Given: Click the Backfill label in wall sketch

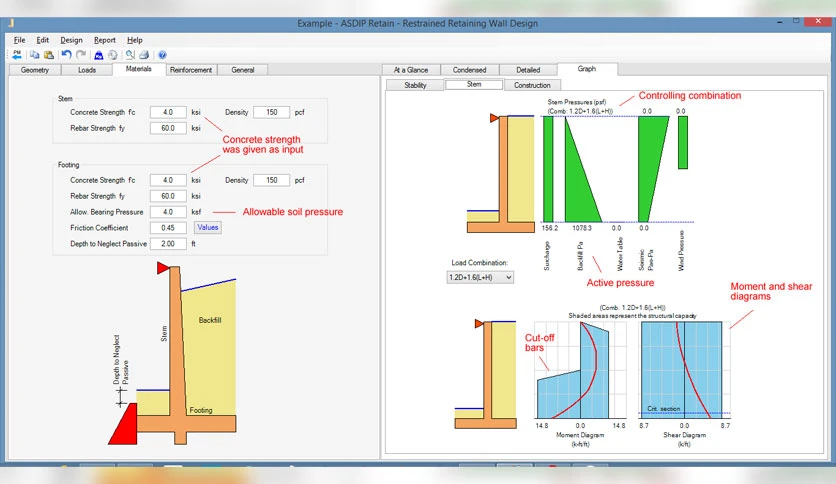Looking at the screenshot, I should coord(210,320).
